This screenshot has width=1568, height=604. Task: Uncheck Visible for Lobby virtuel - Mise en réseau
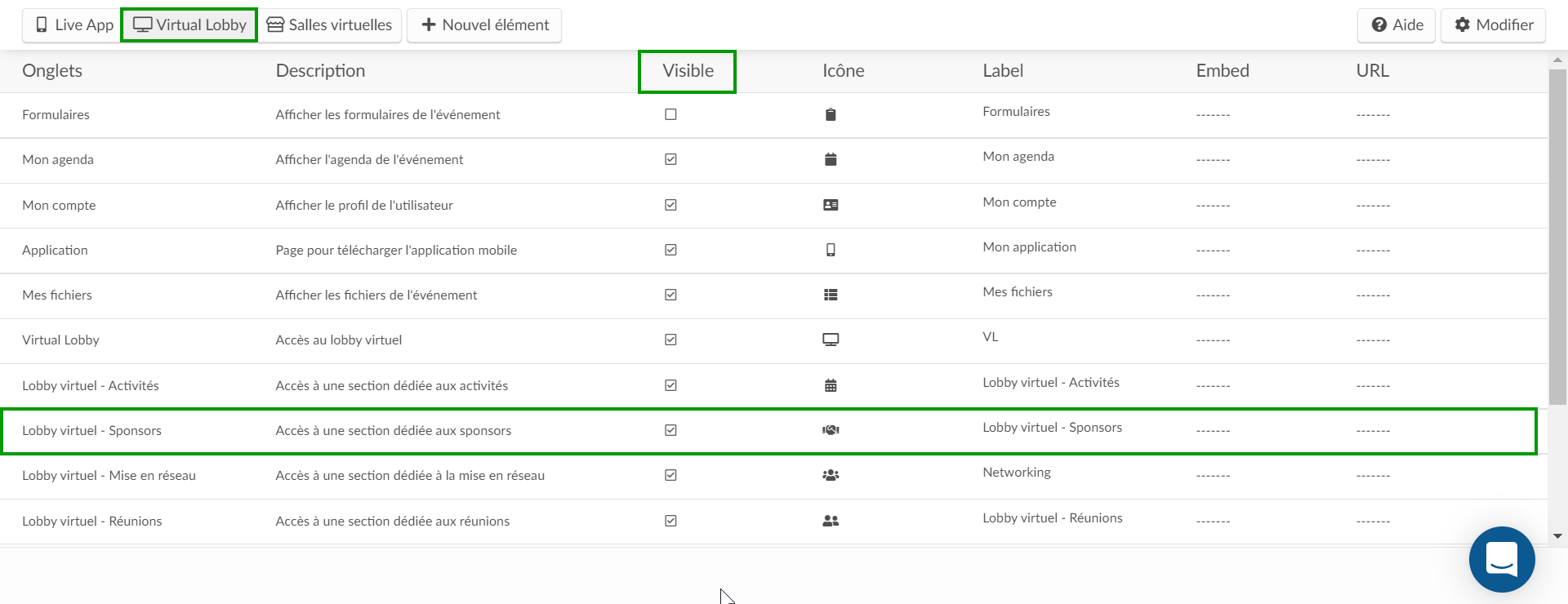pyautogui.click(x=670, y=475)
